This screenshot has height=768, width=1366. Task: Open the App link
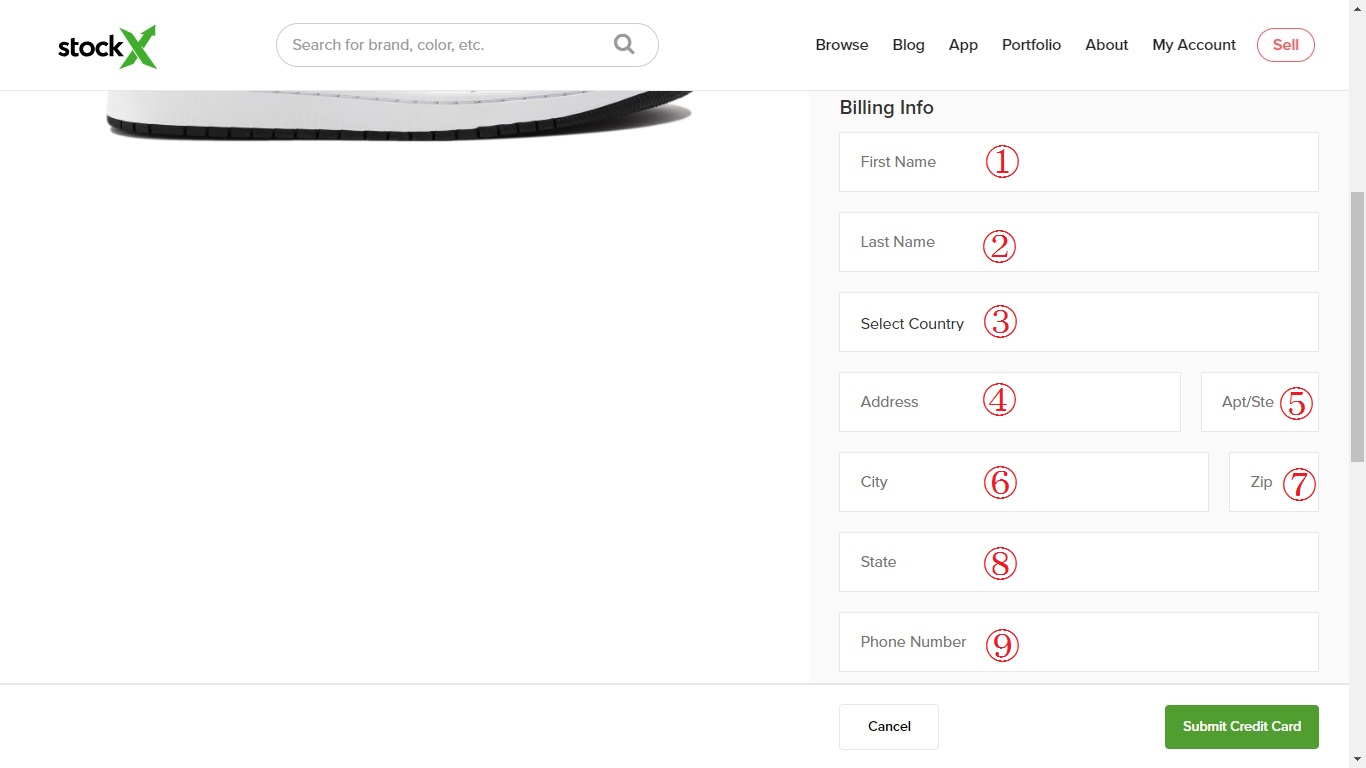(963, 45)
